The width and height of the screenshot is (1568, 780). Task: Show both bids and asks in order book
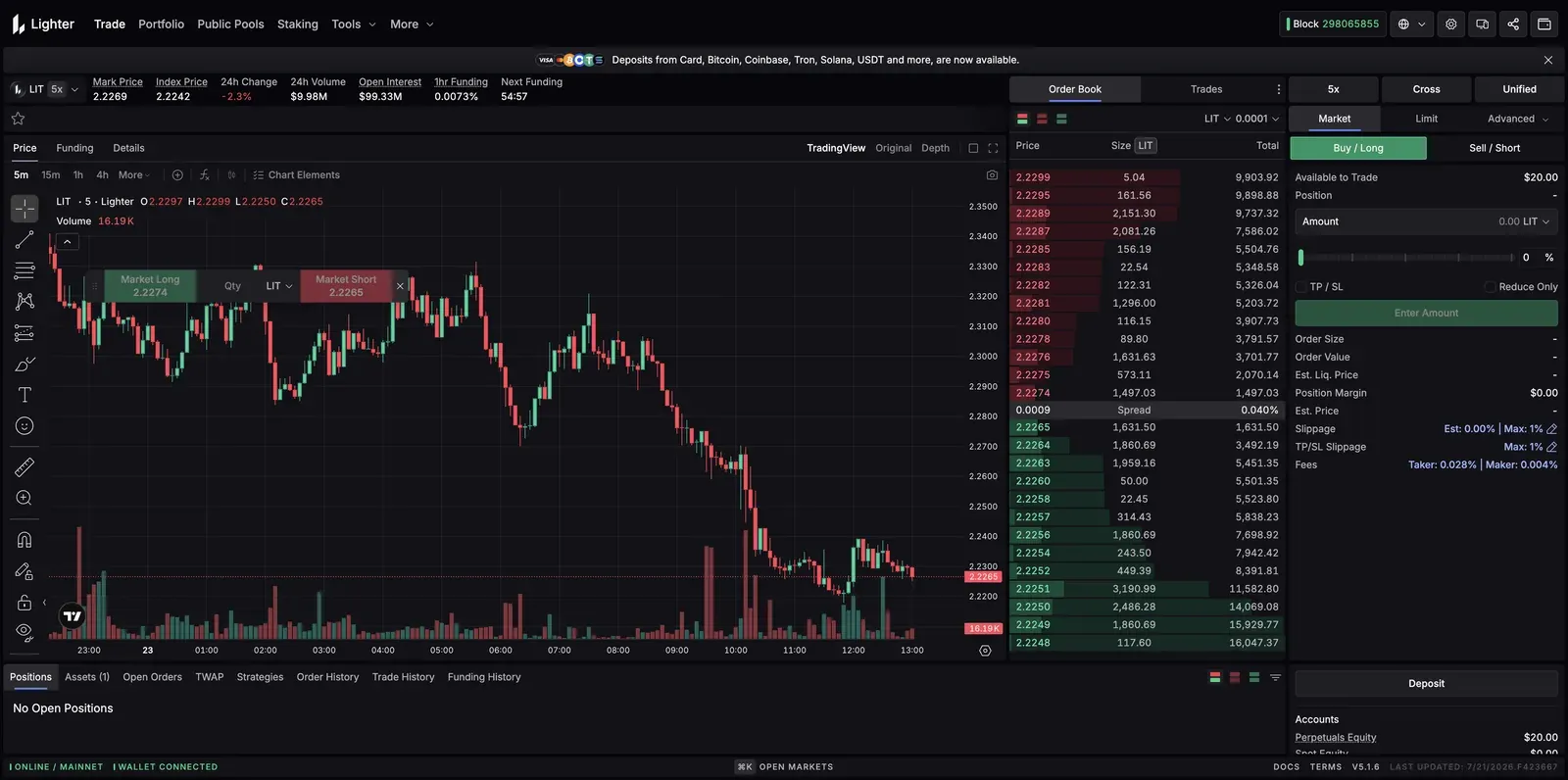click(x=1022, y=119)
